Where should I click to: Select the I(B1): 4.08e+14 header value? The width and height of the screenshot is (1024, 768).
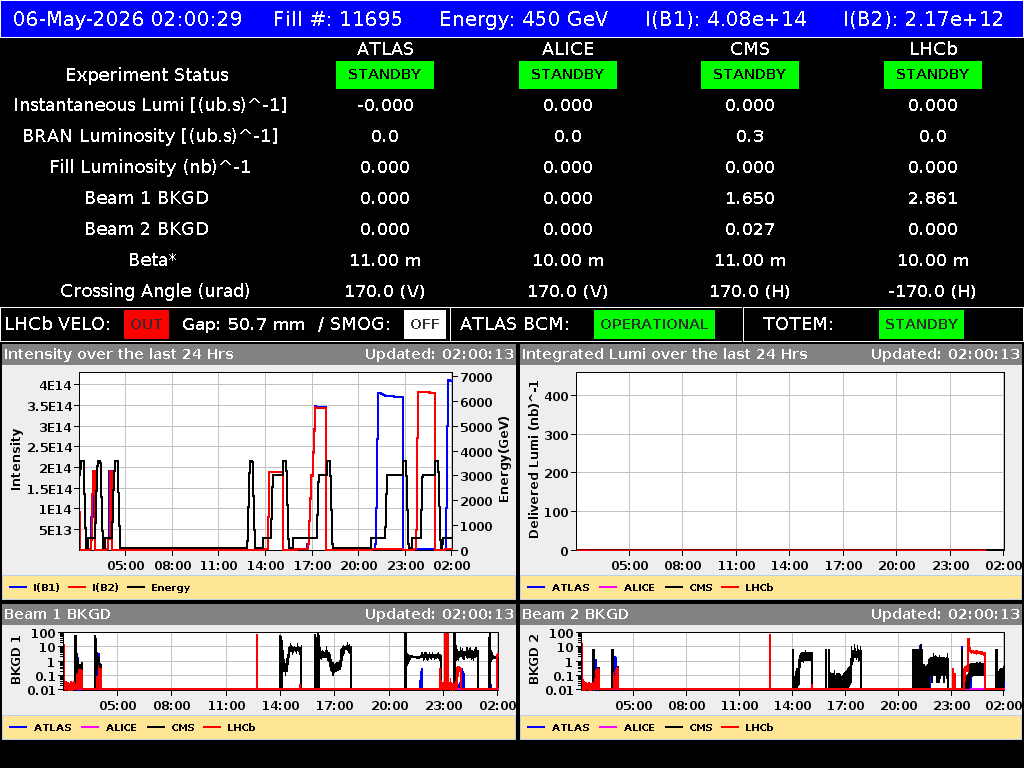pyautogui.click(x=726, y=18)
